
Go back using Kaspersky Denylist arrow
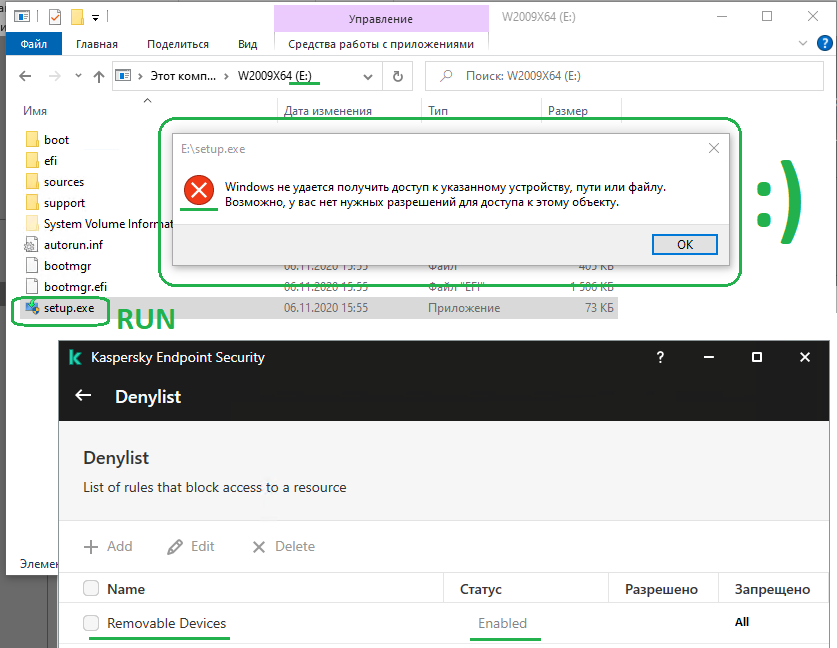click(83, 396)
